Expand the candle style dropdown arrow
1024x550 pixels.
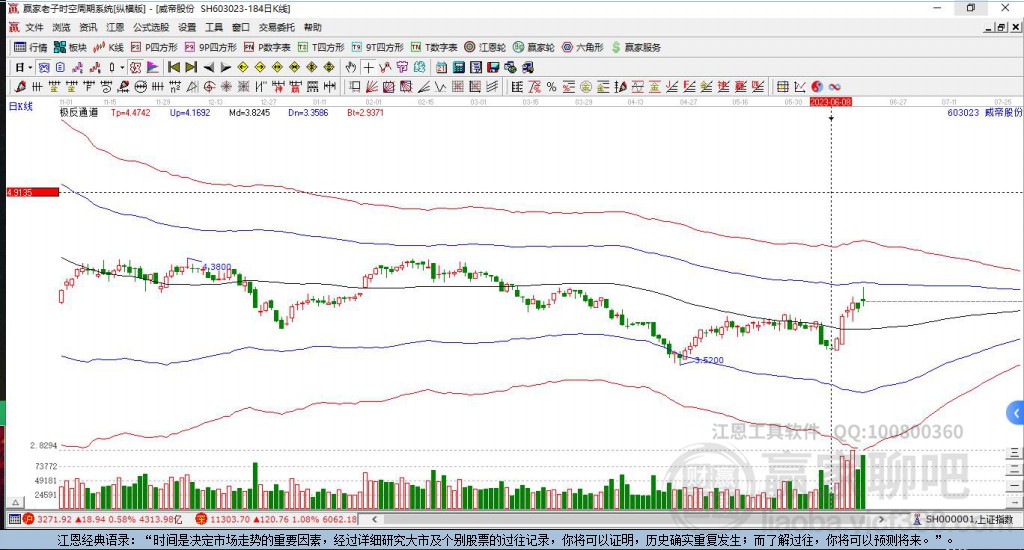122,67
